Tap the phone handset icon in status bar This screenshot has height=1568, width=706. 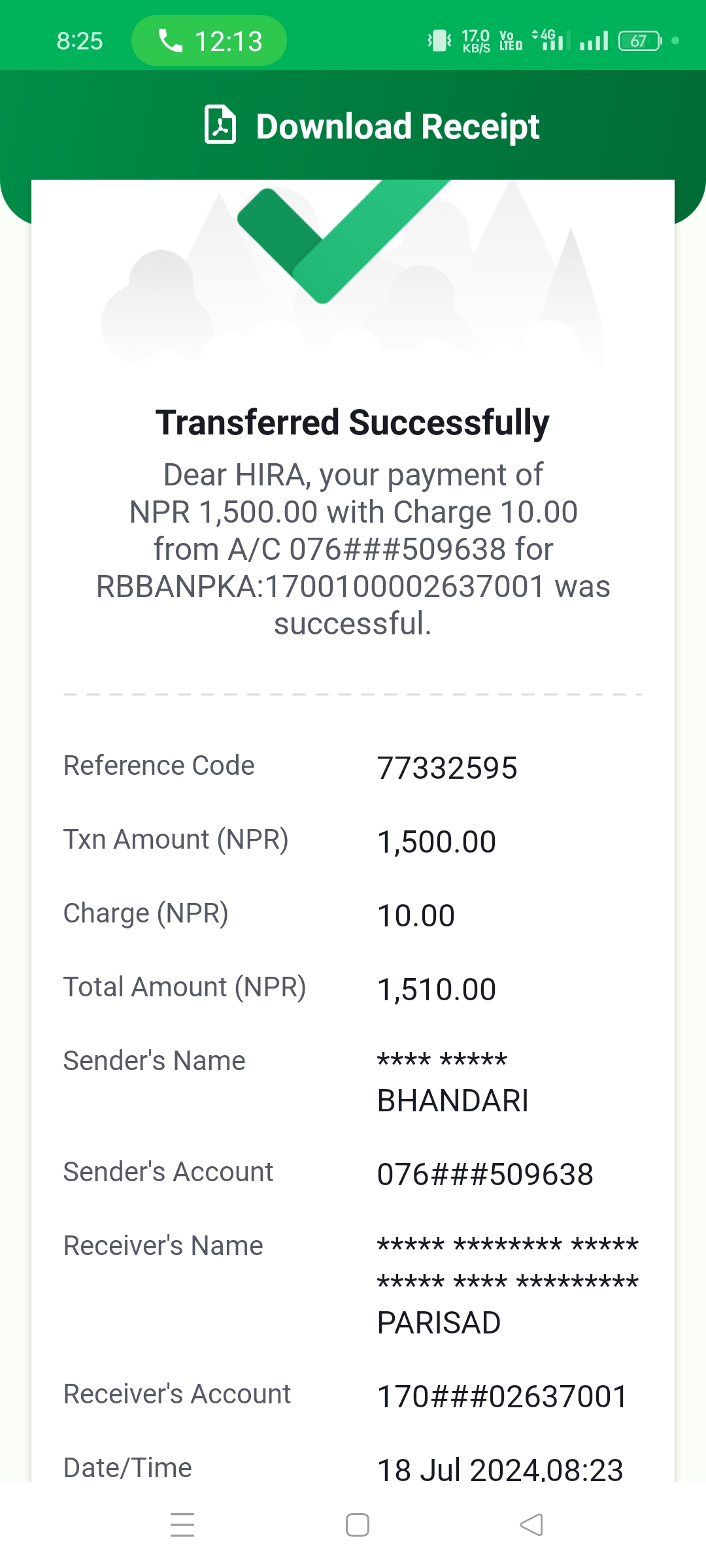(170, 41)
